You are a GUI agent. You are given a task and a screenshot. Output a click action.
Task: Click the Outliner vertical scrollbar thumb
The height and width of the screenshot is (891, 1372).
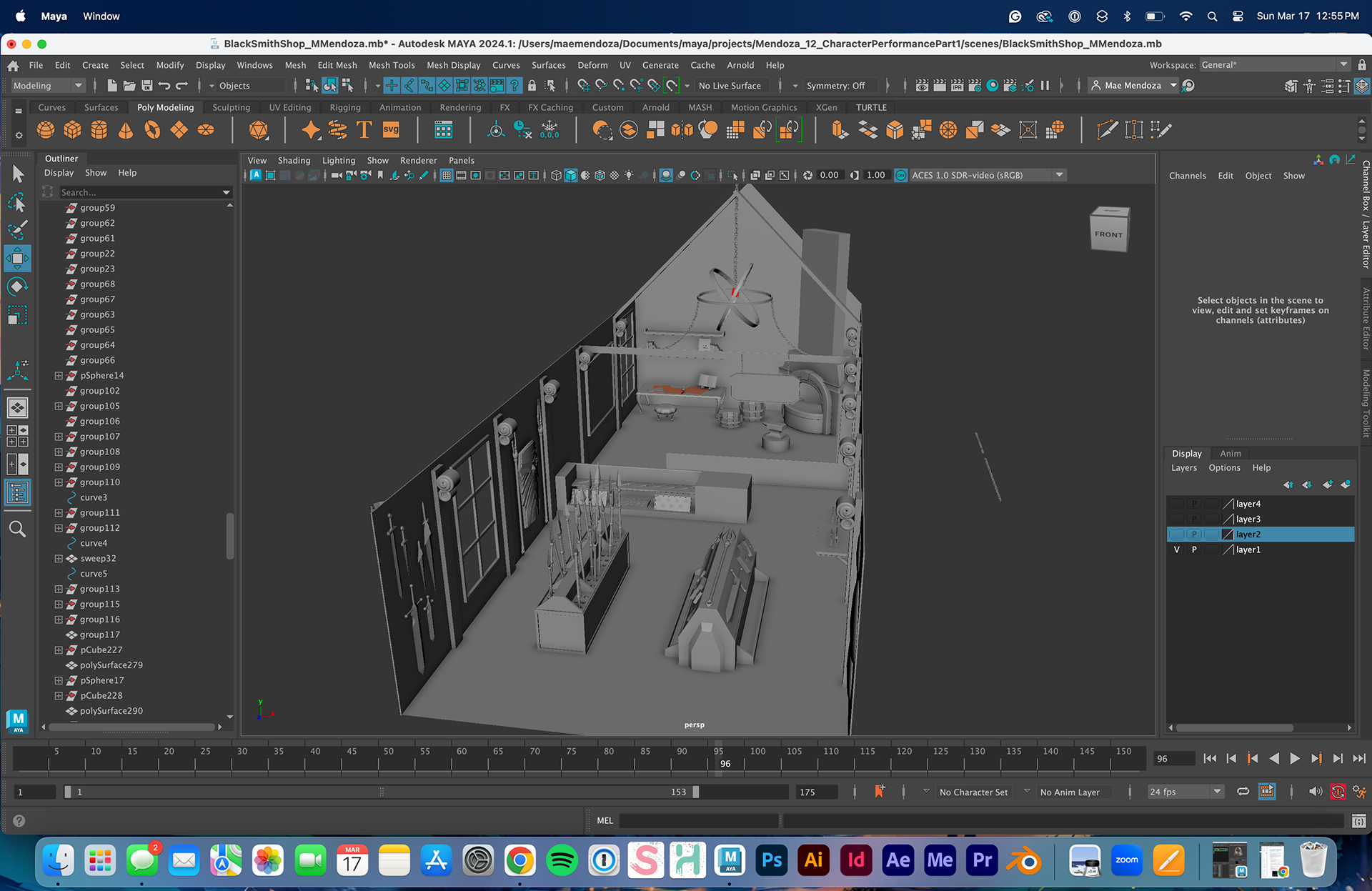(230, 537)
